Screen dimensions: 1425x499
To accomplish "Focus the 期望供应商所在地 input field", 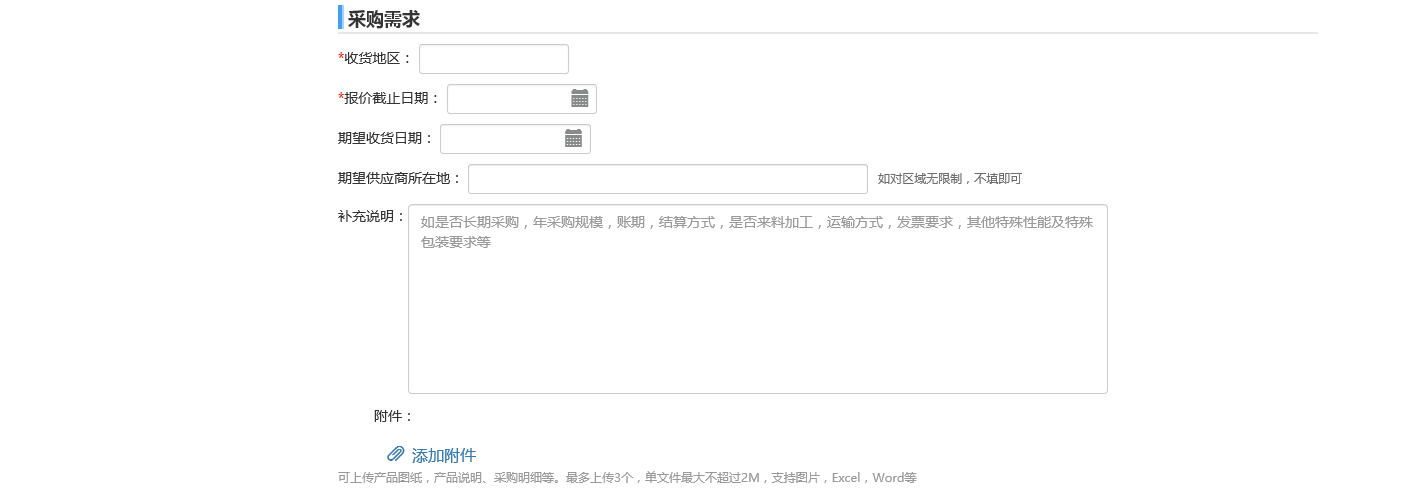I will [x=668, y=179].
